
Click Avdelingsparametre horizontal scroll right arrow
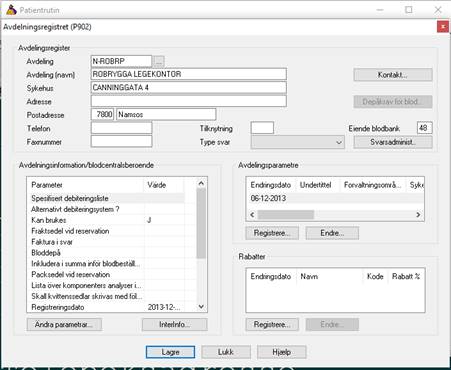pyautogui.click(x=418, y=215)
